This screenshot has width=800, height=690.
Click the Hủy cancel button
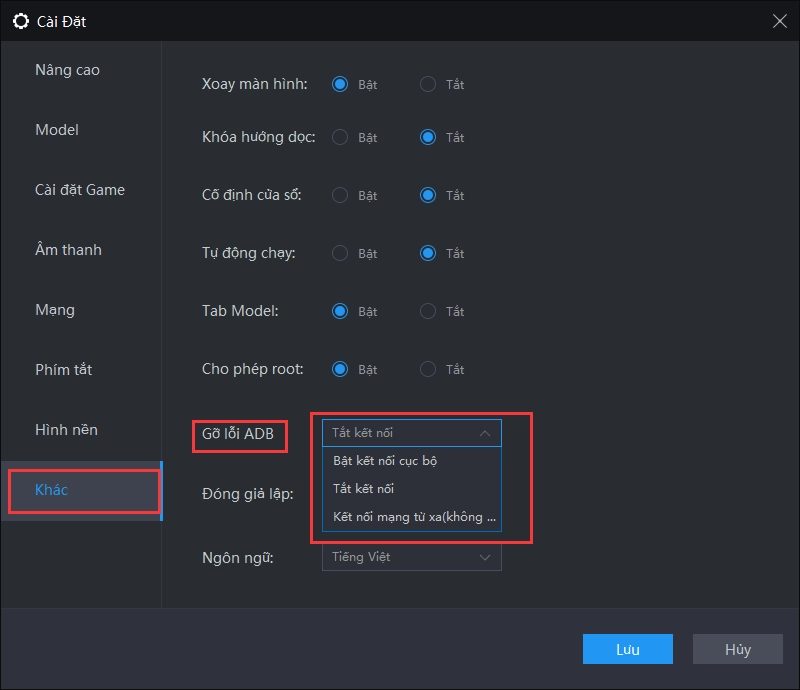point(737,649)
